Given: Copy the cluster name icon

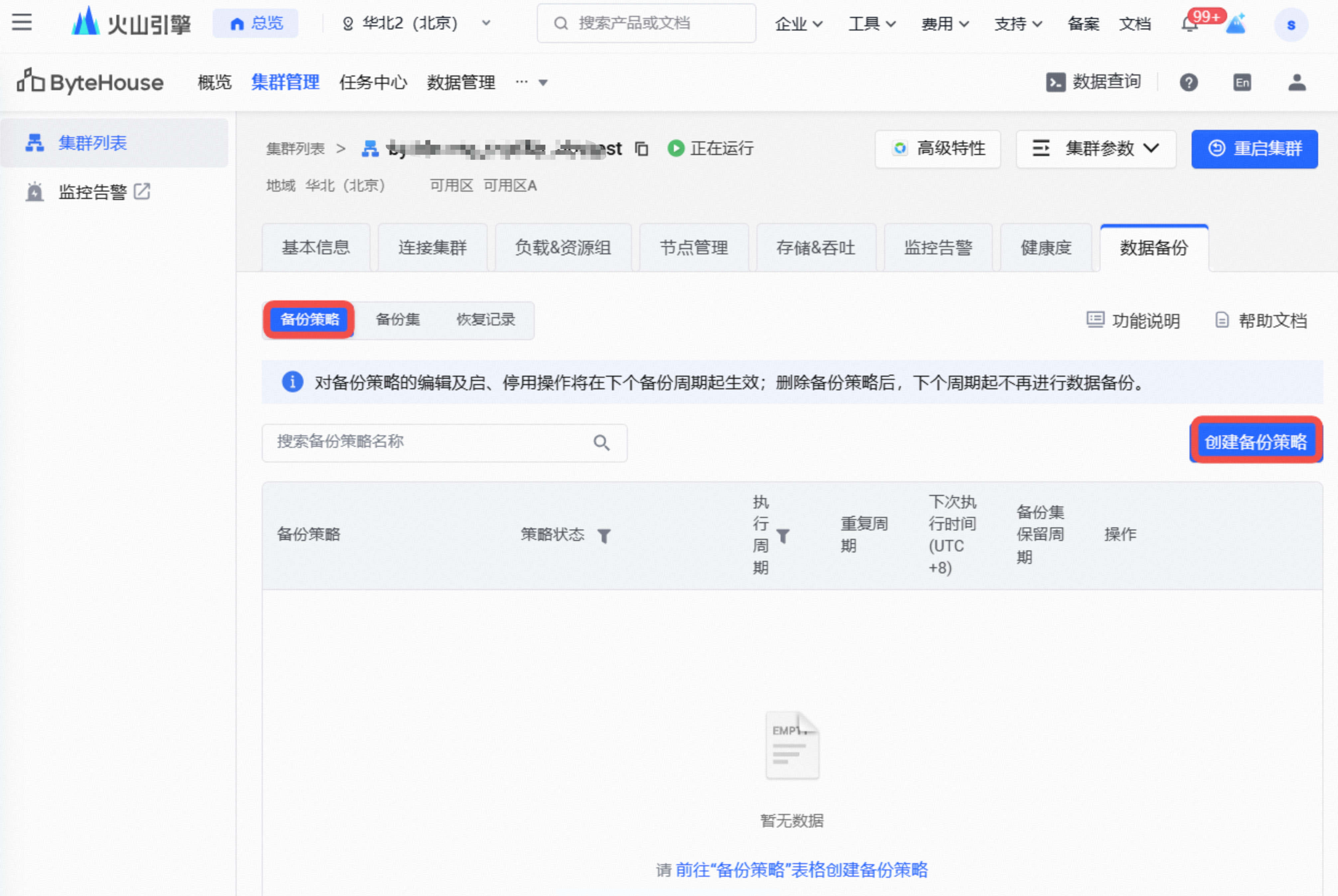Looking at the screenshot, I should click(x=641, y=149).
